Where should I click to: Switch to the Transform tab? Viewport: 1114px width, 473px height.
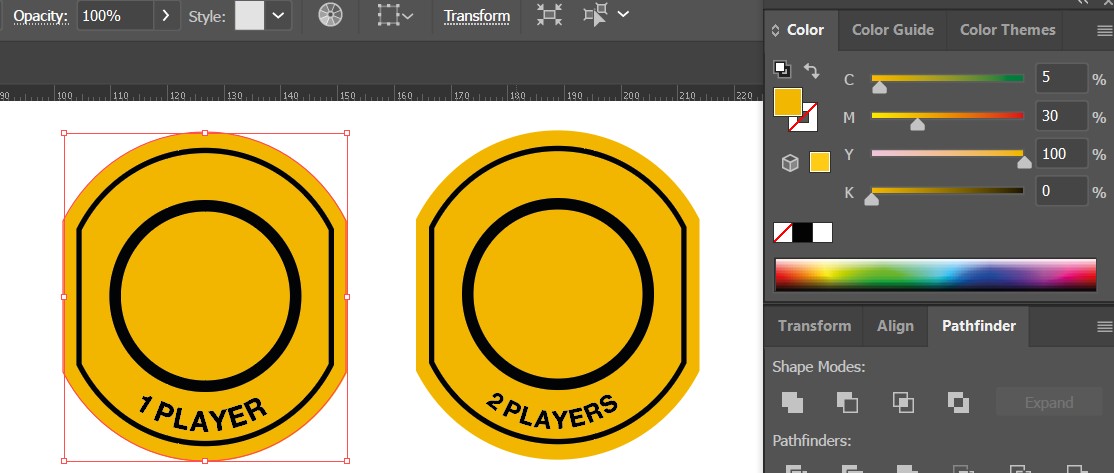(814, 326)
